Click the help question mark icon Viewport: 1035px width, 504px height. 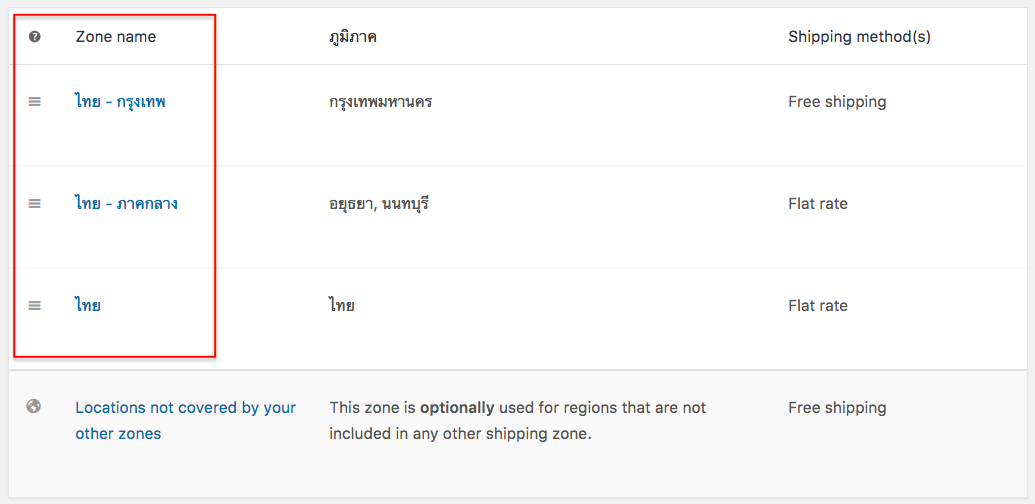coord(34,37)
